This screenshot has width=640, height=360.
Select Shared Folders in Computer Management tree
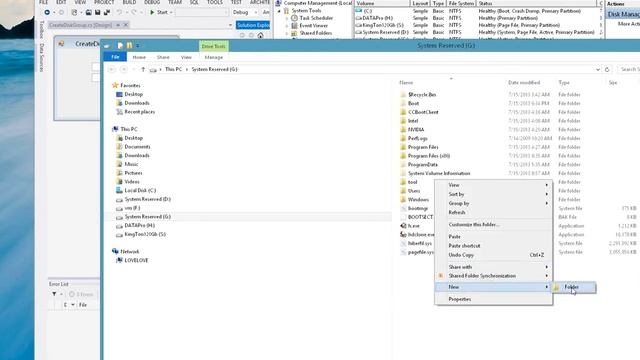(x=316, y=33)
